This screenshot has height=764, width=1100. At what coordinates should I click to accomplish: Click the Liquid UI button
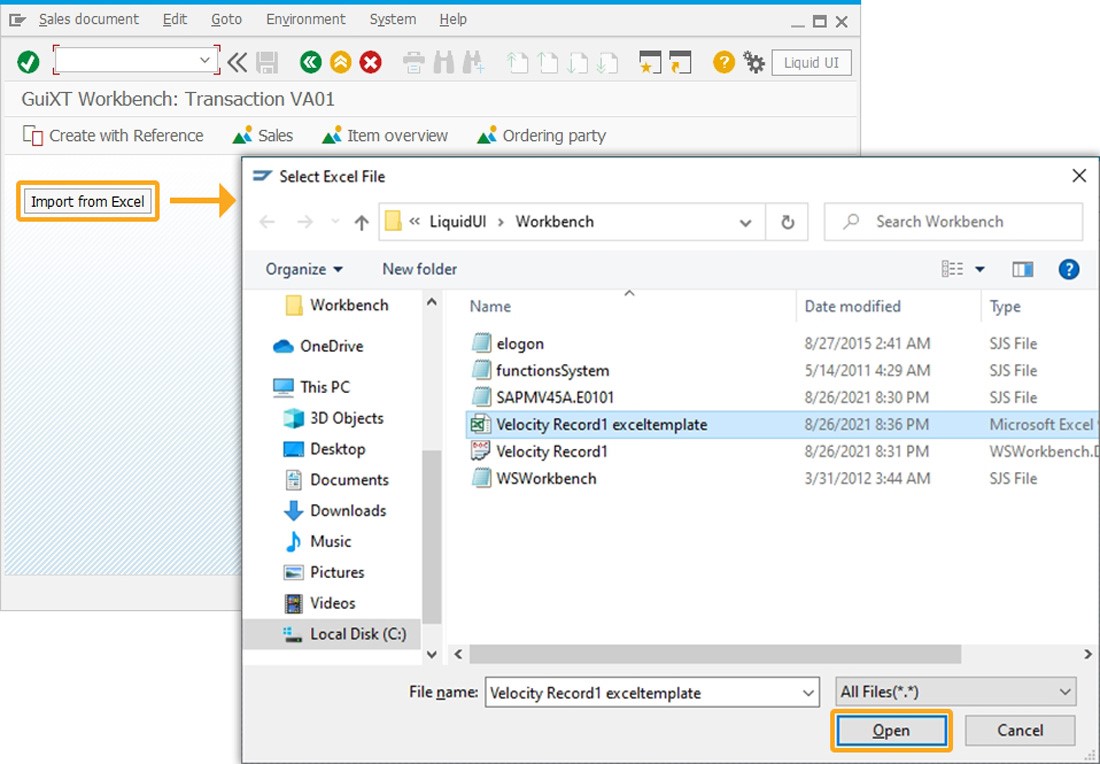pos(811,62)
